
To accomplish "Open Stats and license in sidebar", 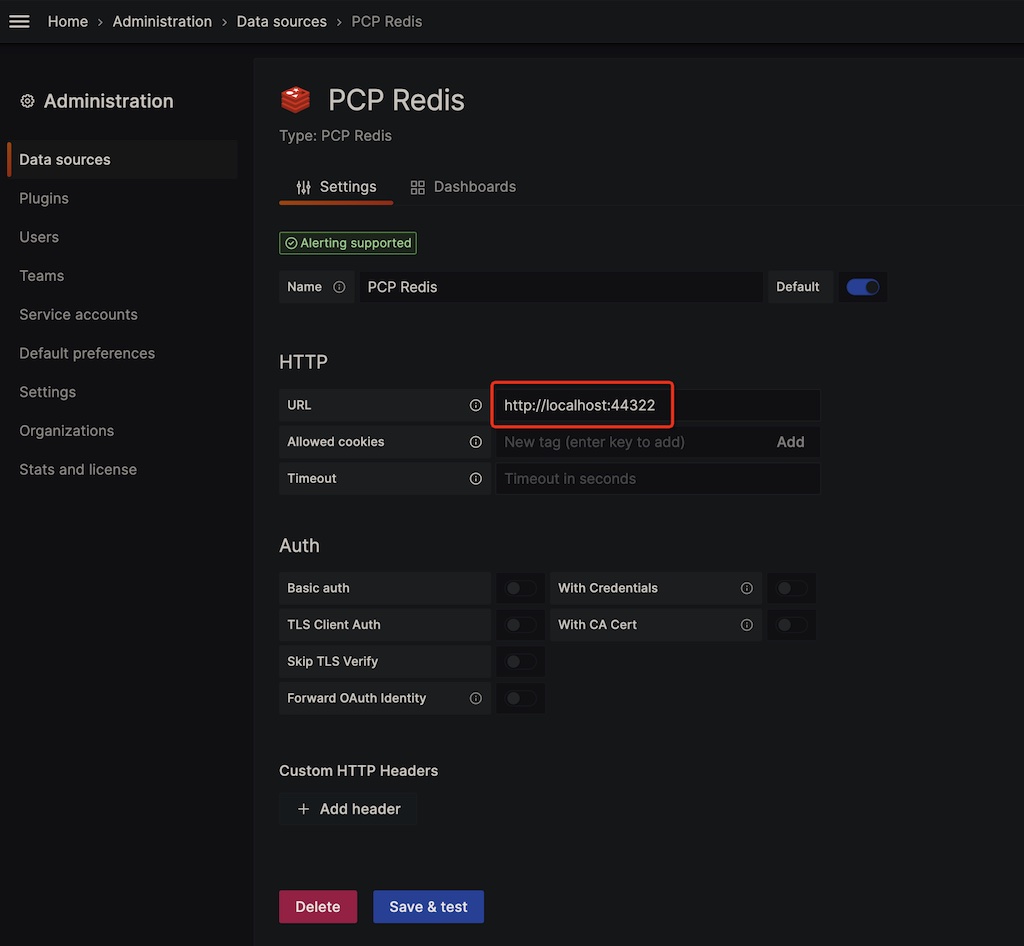I will [78, 469].
